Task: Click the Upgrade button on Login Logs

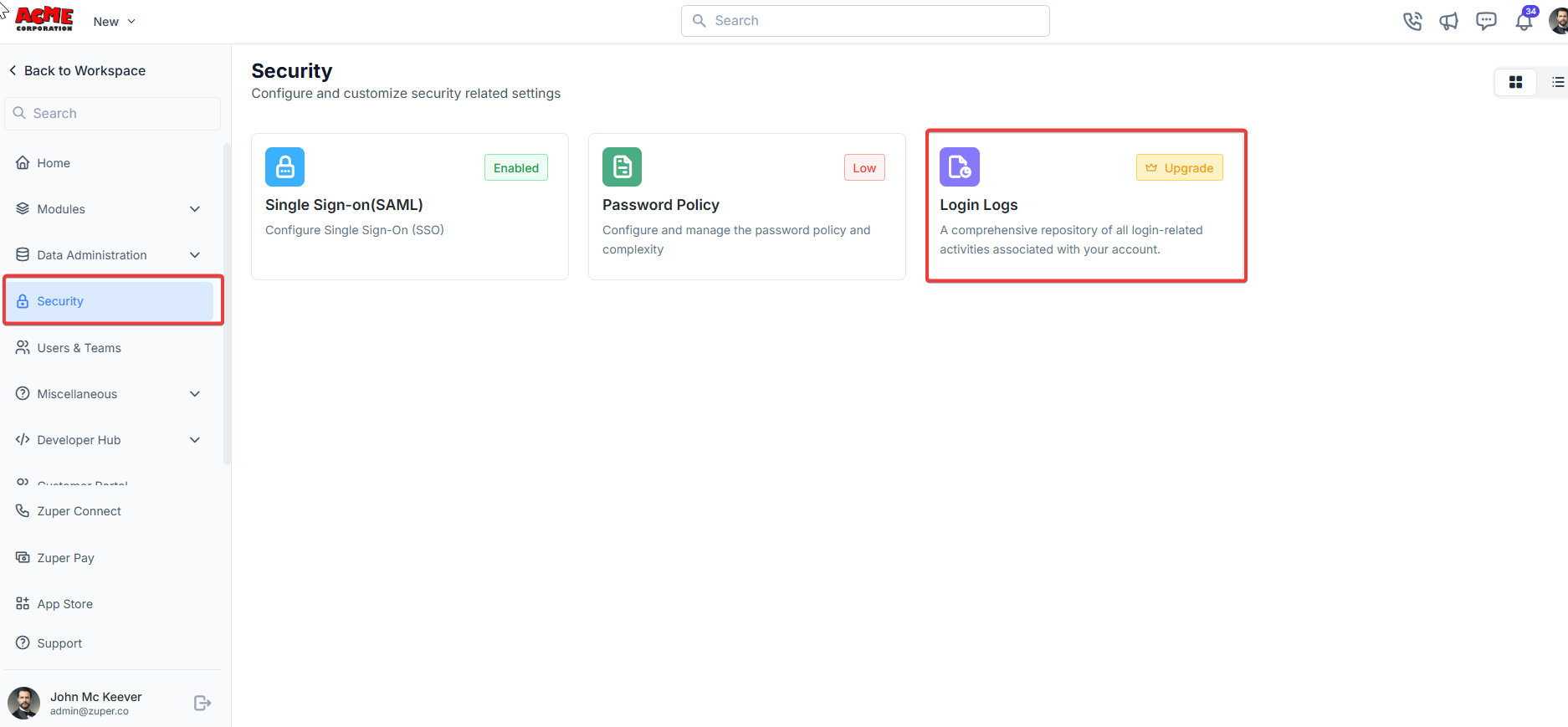Action: click(x=1180, y=168)
